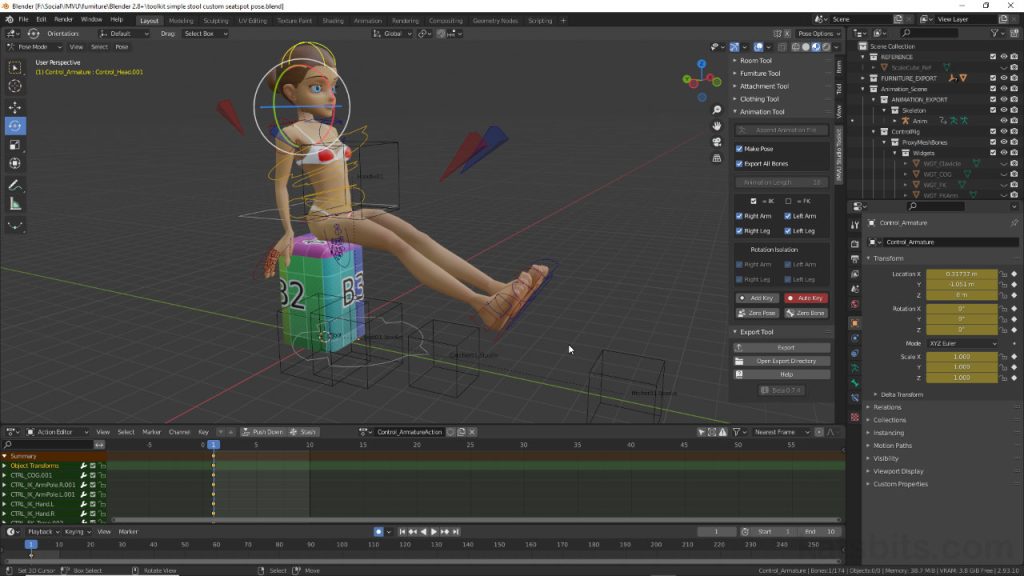Screen dimensions: 1024x576
Task: Uncheck the Make Pose checkbox
Action: pyautogui.click(x=738, y=149)
